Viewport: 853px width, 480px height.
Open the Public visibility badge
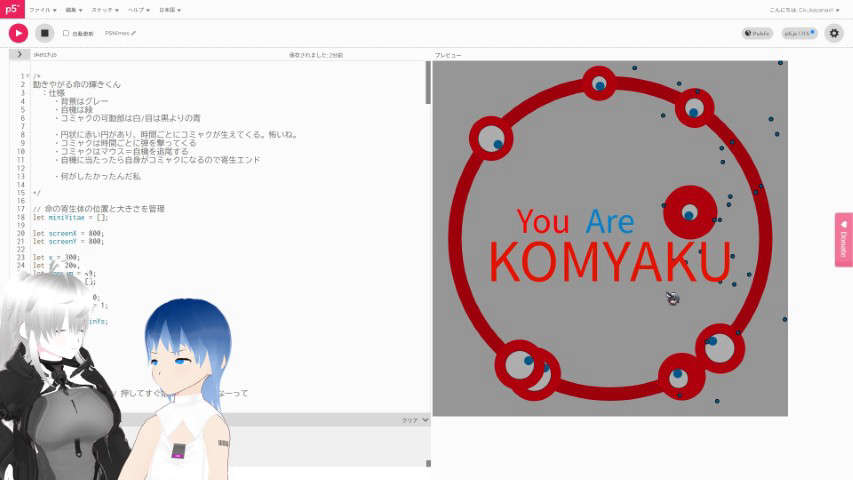click(757, 33)
